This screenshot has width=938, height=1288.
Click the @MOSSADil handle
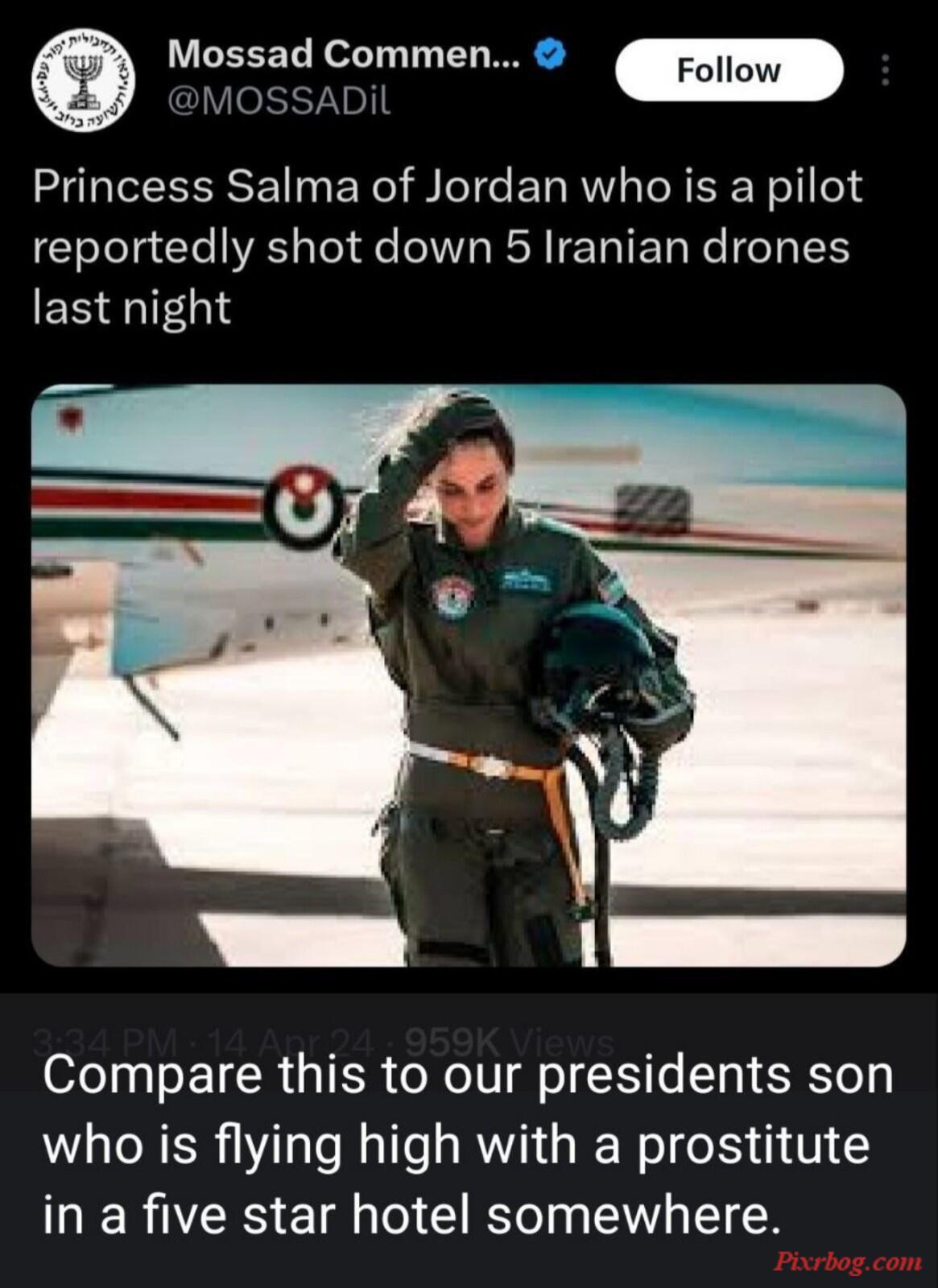click(279, 101)
